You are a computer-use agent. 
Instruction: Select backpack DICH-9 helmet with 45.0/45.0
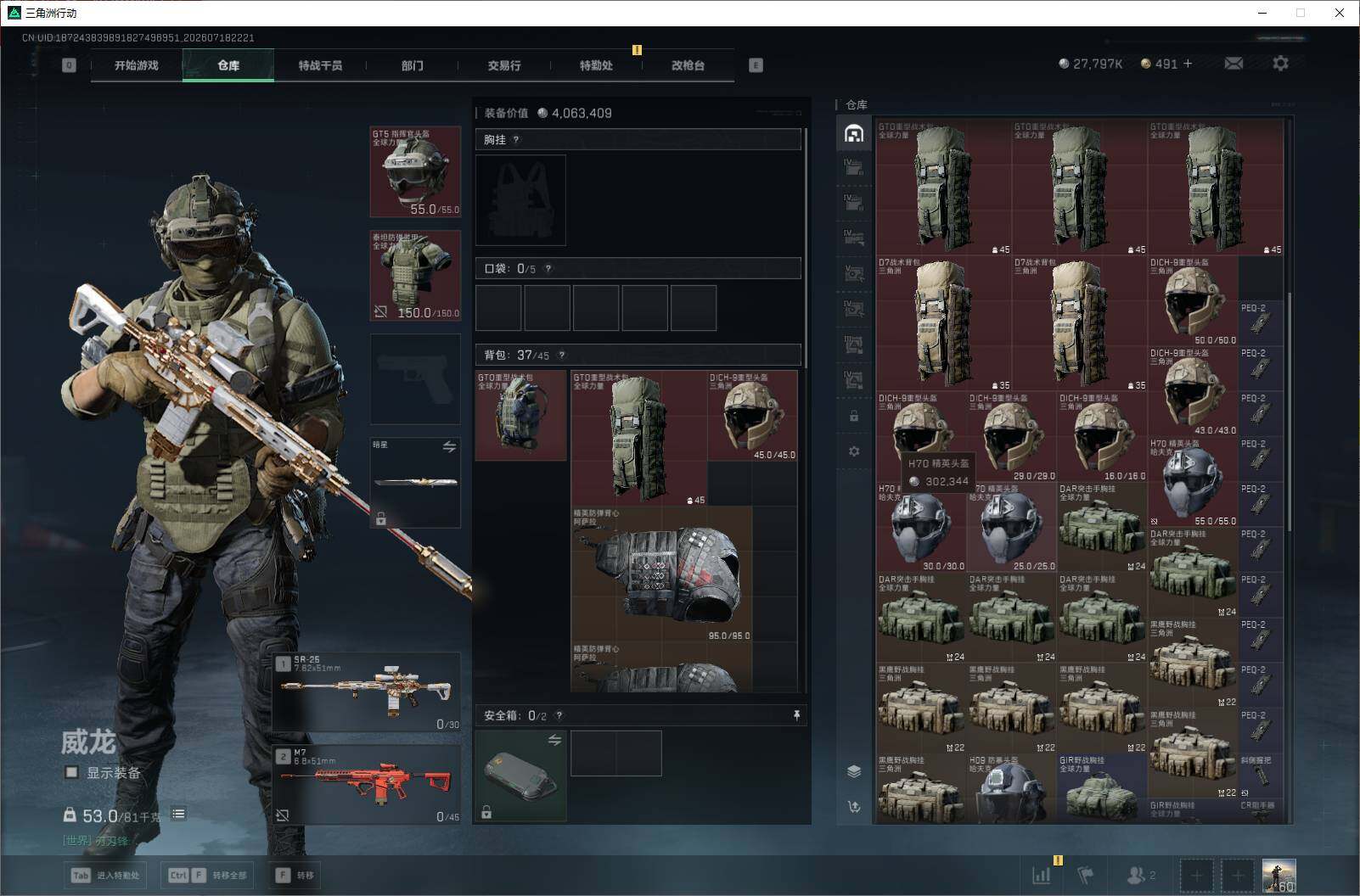(753, 416)
